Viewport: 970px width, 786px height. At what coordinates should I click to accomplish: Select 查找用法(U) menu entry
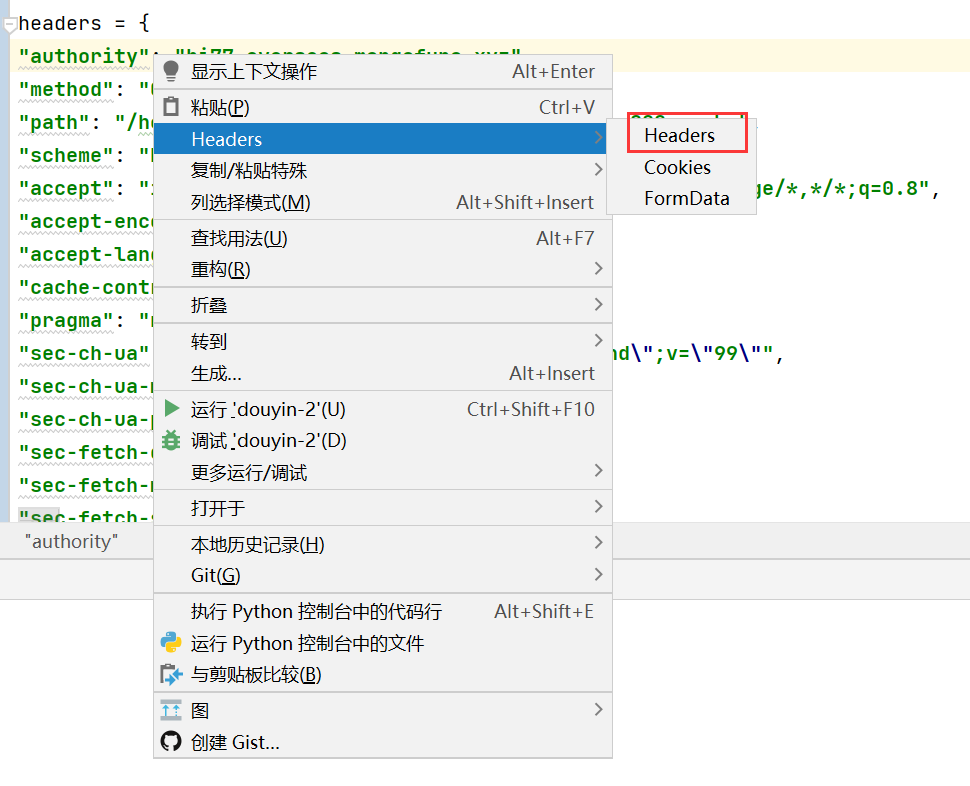pyautogui.click(x=239, y=238)
